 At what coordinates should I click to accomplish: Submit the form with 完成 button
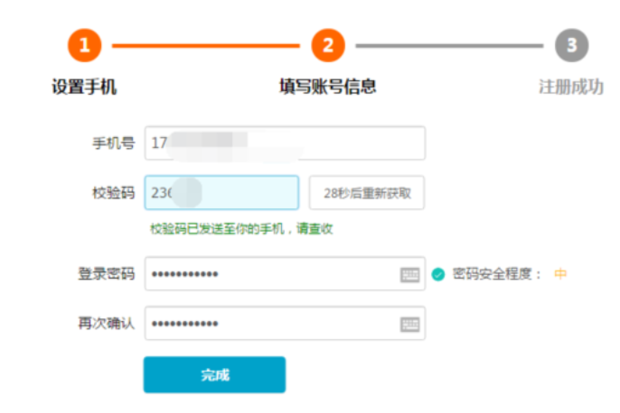click(214, 375)
